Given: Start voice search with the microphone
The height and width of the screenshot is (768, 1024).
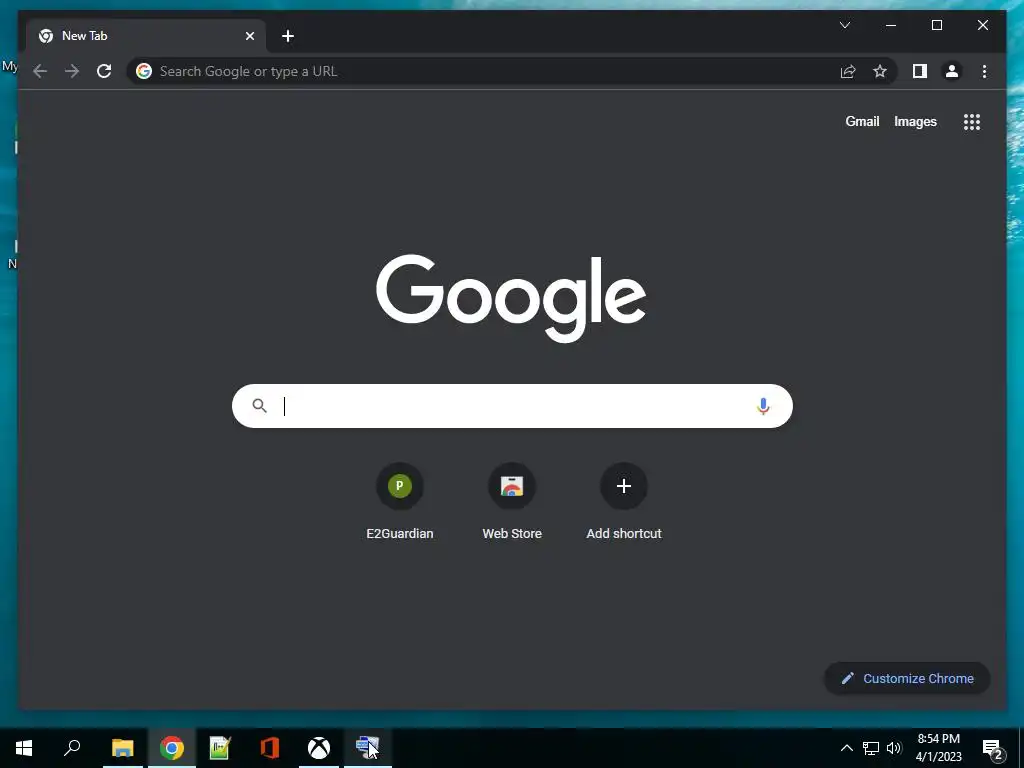Looking at the screenshot, I should point(763,406).
